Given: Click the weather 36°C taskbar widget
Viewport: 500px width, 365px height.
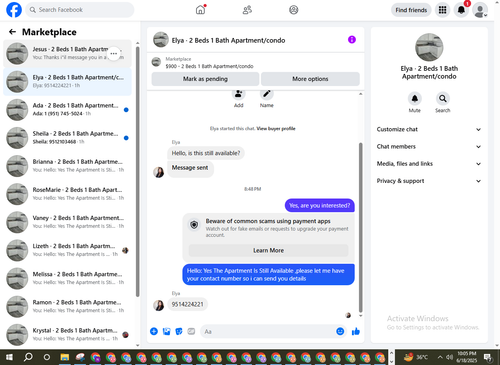Looking at the screenshot, I should [x=416, y=357].
